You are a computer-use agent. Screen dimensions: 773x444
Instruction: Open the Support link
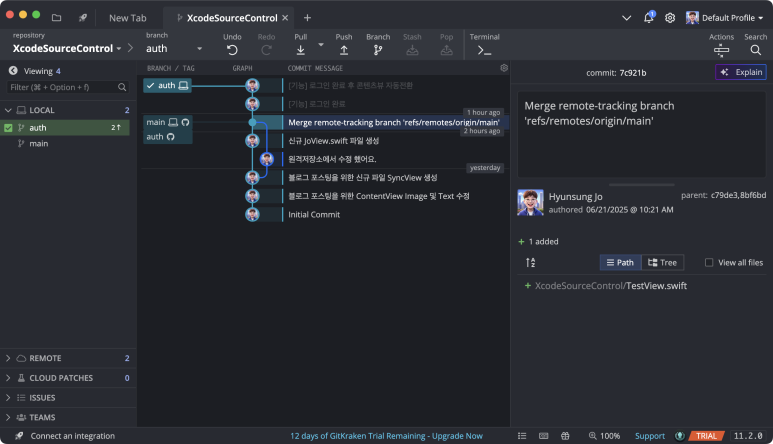click(650, 436)
